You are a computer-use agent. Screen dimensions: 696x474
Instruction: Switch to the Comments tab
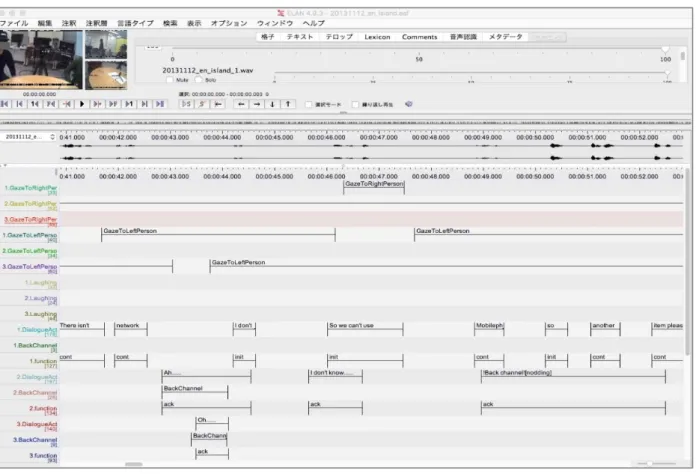(419, 37)
